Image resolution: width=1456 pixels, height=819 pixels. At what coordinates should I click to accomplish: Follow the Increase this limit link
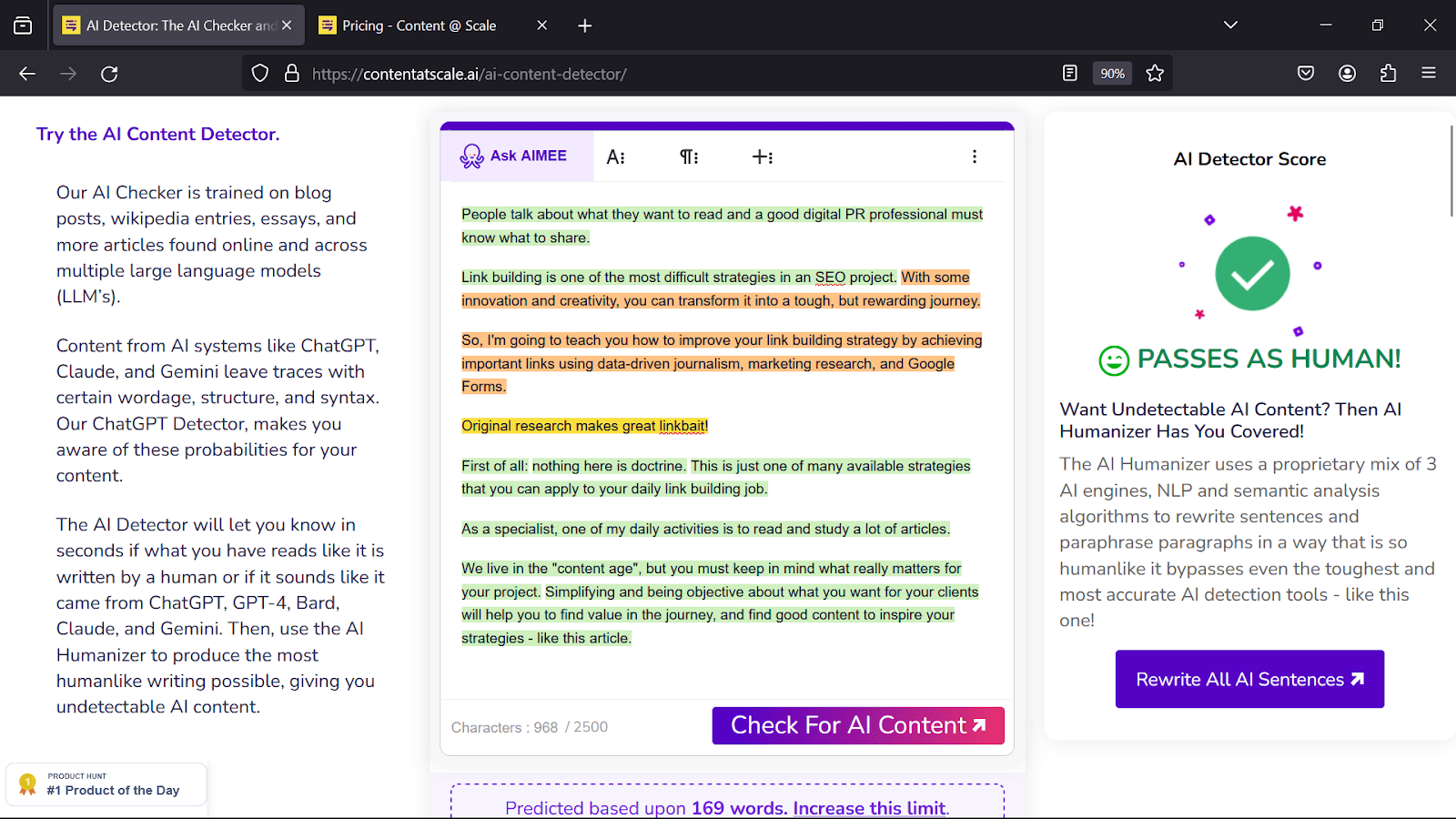click(x=869, y=808)
